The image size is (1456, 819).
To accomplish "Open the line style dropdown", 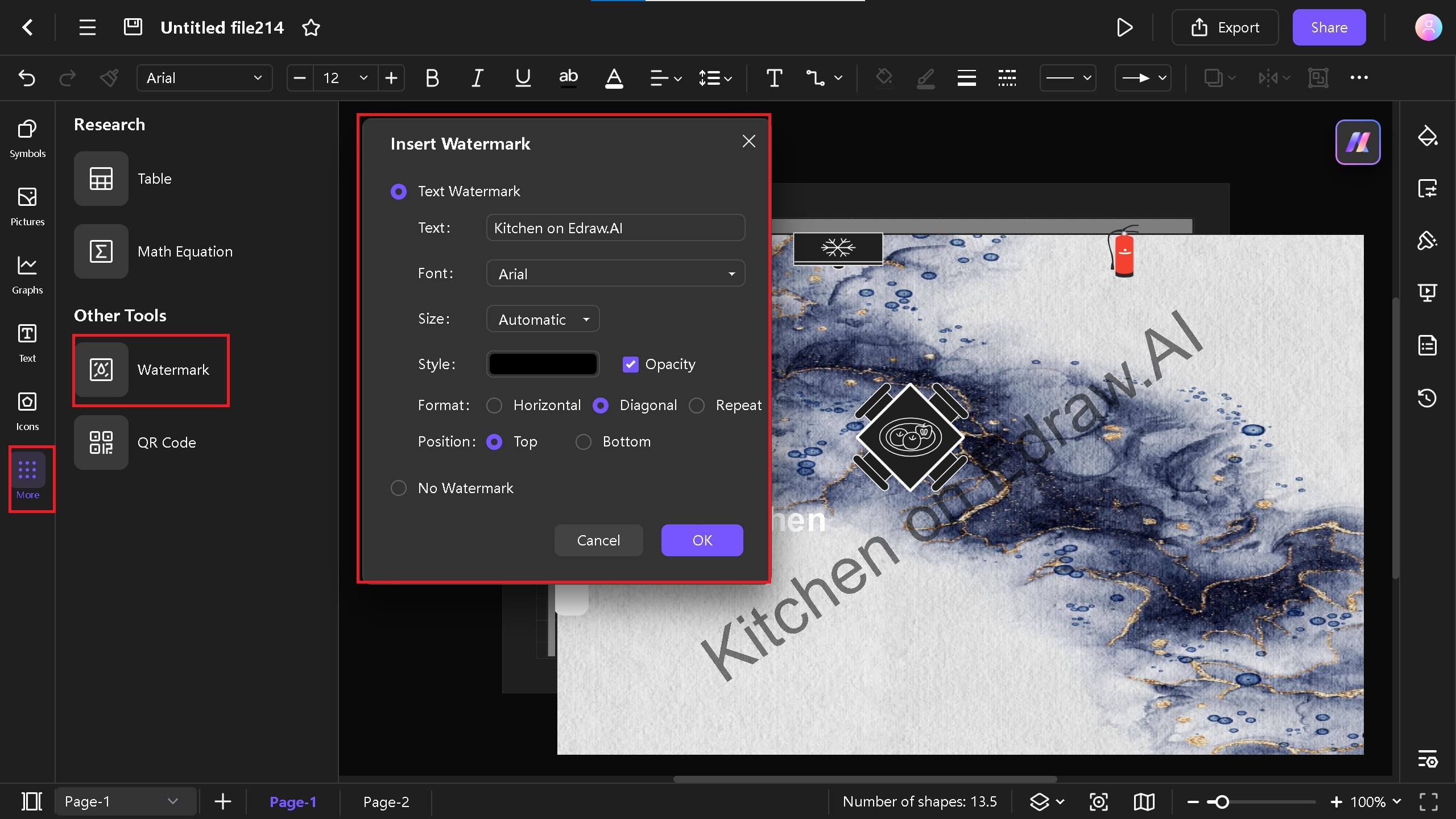I will coord(1068,78).
